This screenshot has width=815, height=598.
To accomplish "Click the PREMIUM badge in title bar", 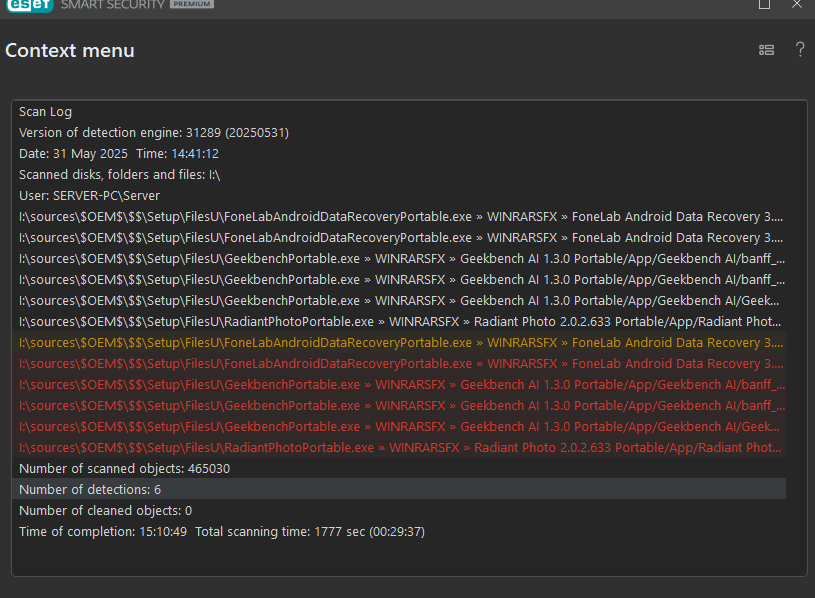I will (x=192, y=4).
